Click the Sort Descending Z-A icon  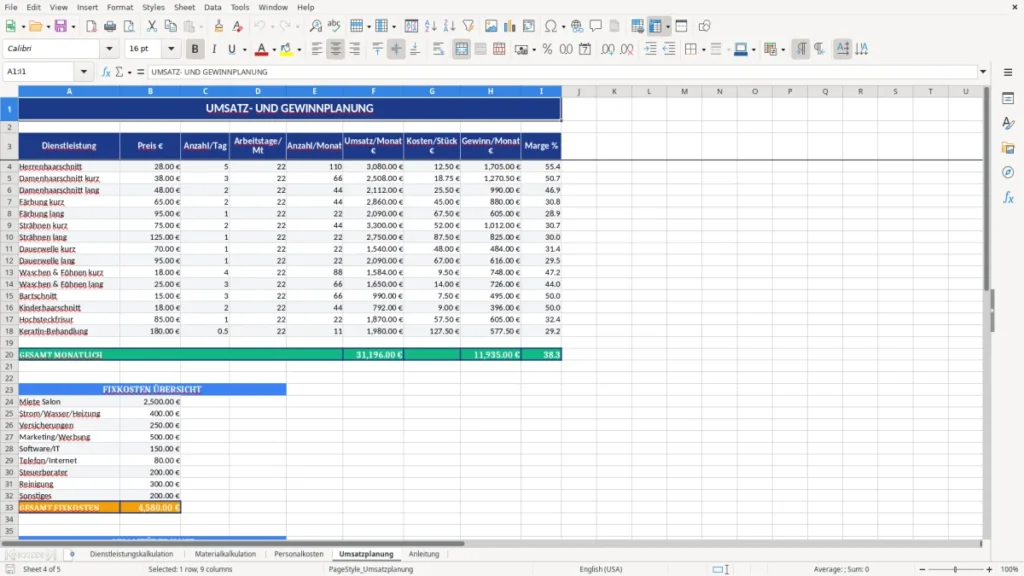coord(449,26)
